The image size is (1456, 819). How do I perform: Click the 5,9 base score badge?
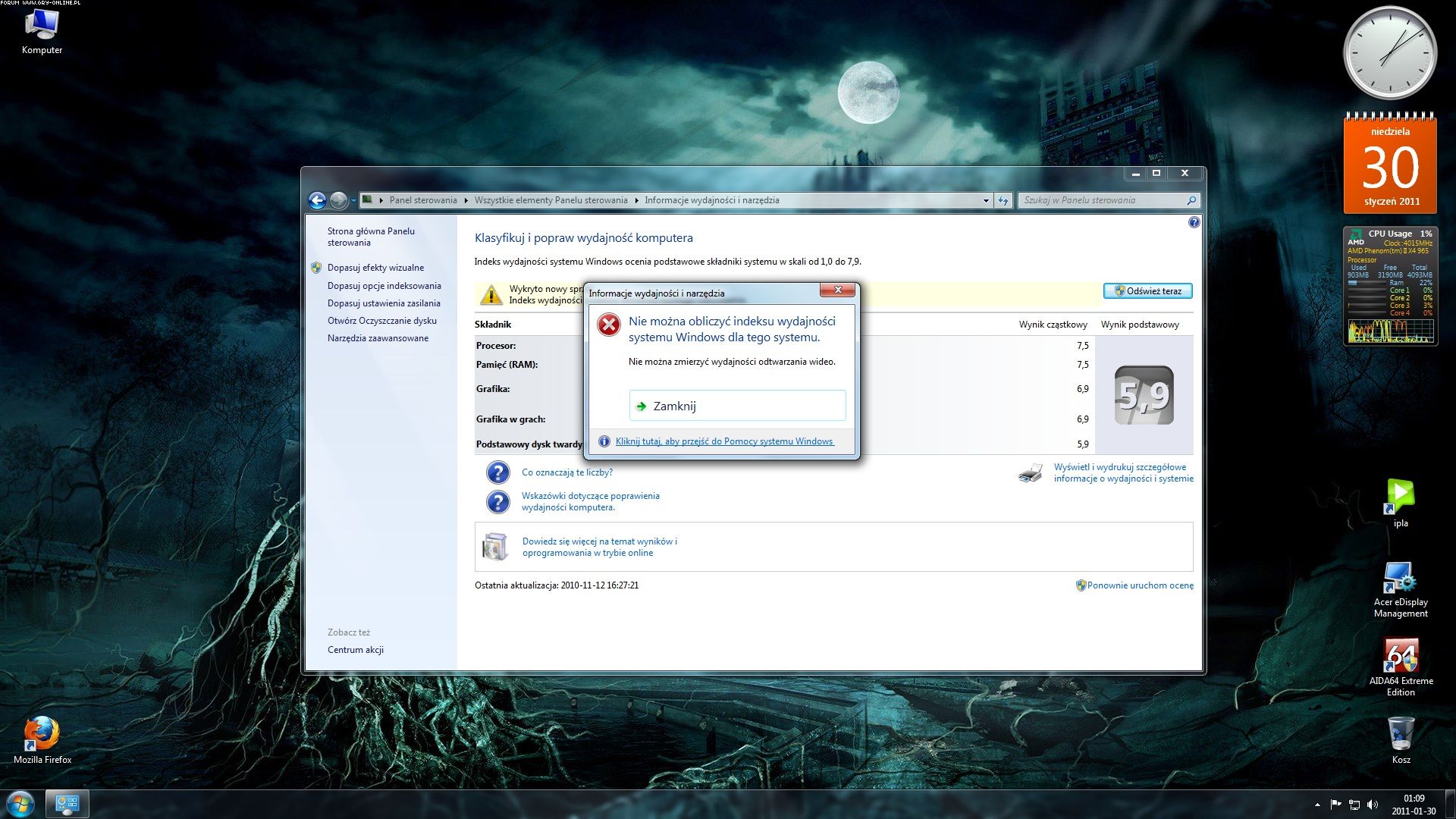pyautogui.click(x=1144, y=395)
